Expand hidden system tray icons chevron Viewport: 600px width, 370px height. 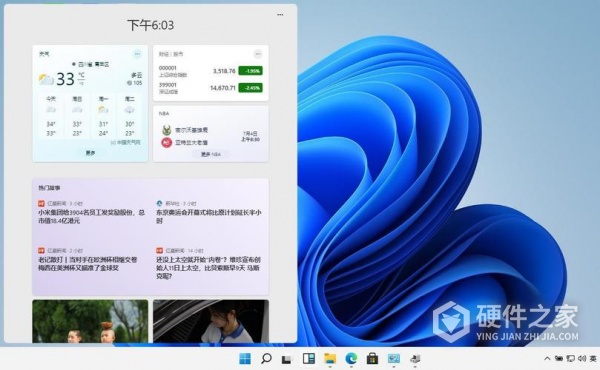(547, 359)
